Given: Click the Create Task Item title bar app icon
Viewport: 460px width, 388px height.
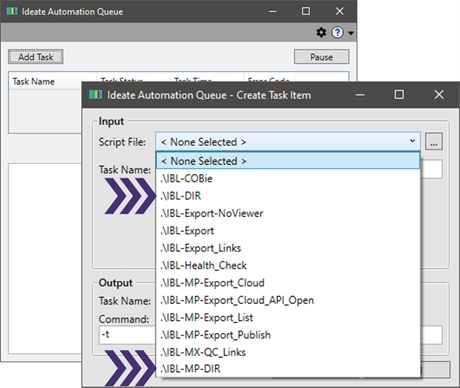Looking at the screenshot, I should click(x=95, y=95).
